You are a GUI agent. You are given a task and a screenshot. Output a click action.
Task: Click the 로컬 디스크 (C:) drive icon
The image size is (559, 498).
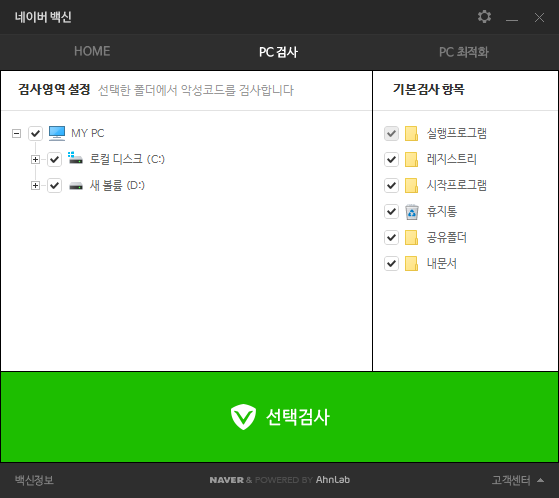point(75,158)
